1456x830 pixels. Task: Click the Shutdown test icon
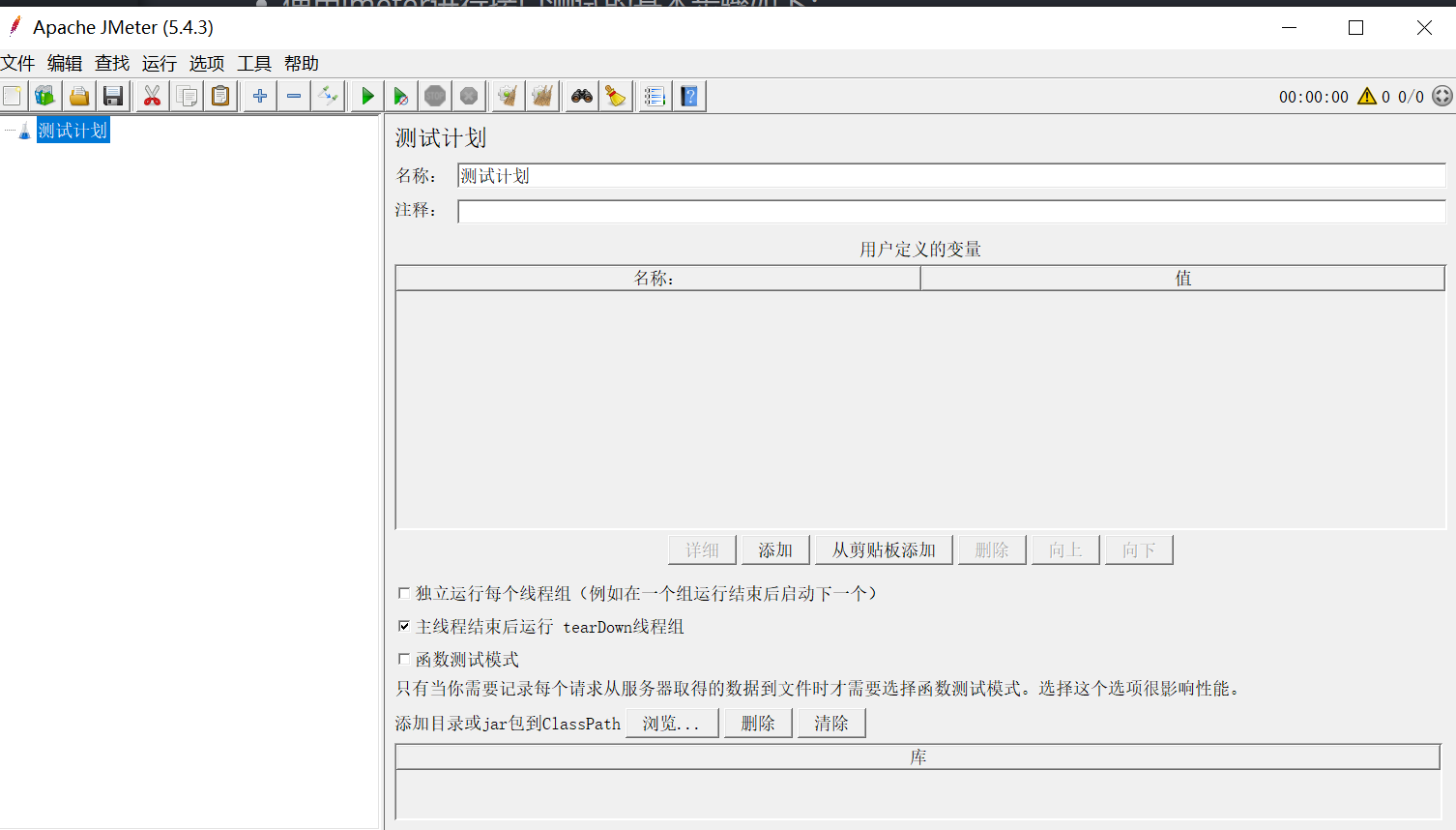click(x=469, y=96)
